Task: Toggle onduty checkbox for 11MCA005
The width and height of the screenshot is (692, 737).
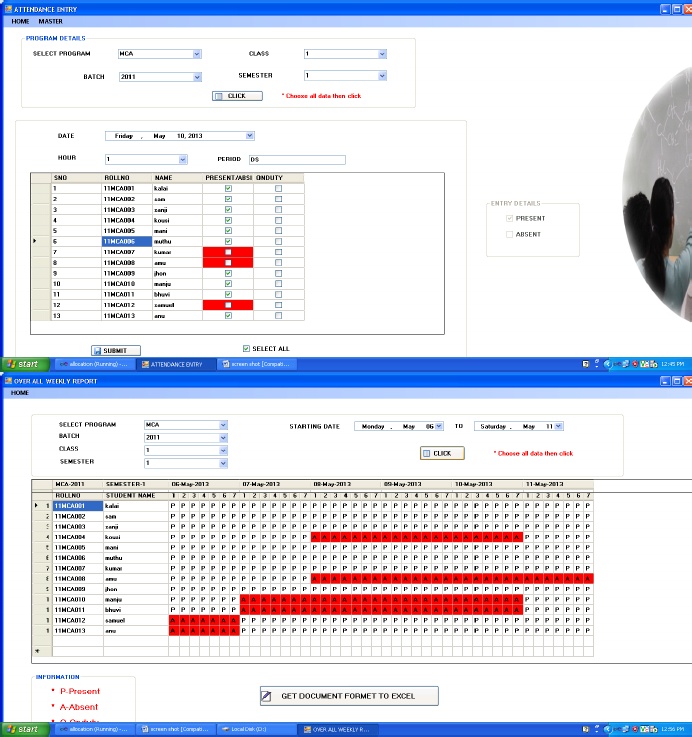Action: point(278,231)
